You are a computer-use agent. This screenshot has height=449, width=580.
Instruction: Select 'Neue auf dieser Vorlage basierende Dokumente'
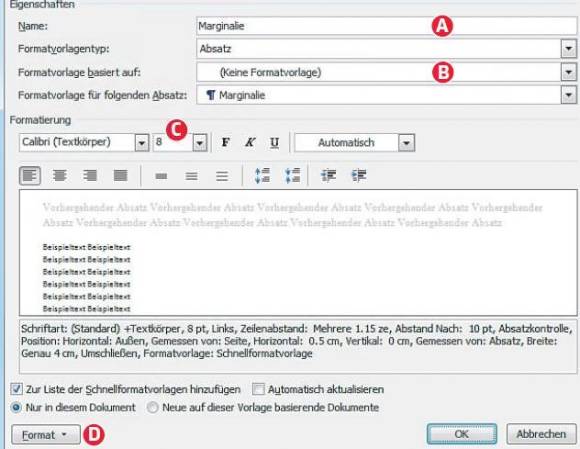[152, 408]
